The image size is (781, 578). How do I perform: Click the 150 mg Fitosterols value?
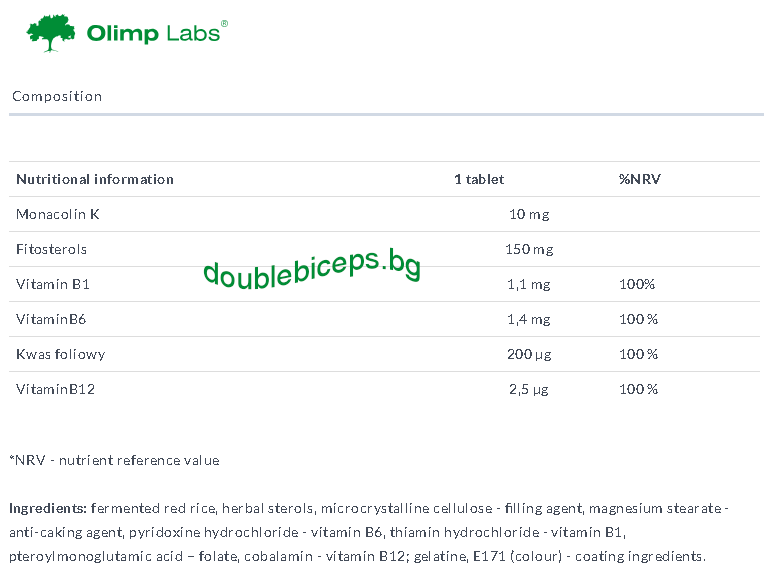point(529,250)
